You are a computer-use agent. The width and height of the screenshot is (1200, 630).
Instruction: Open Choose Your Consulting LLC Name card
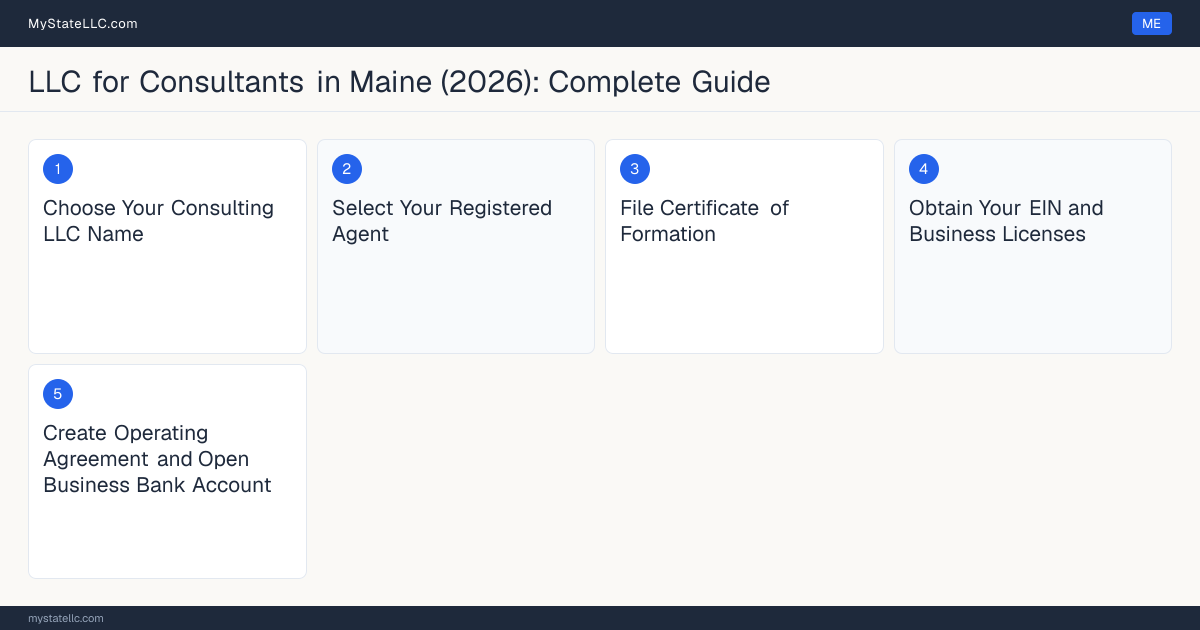(167, 246)
